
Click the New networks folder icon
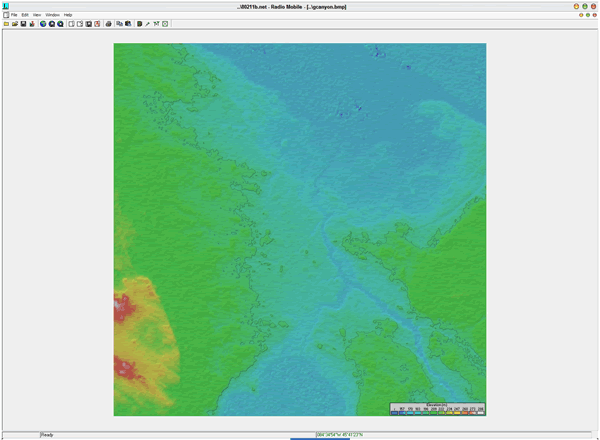(5, 23)
